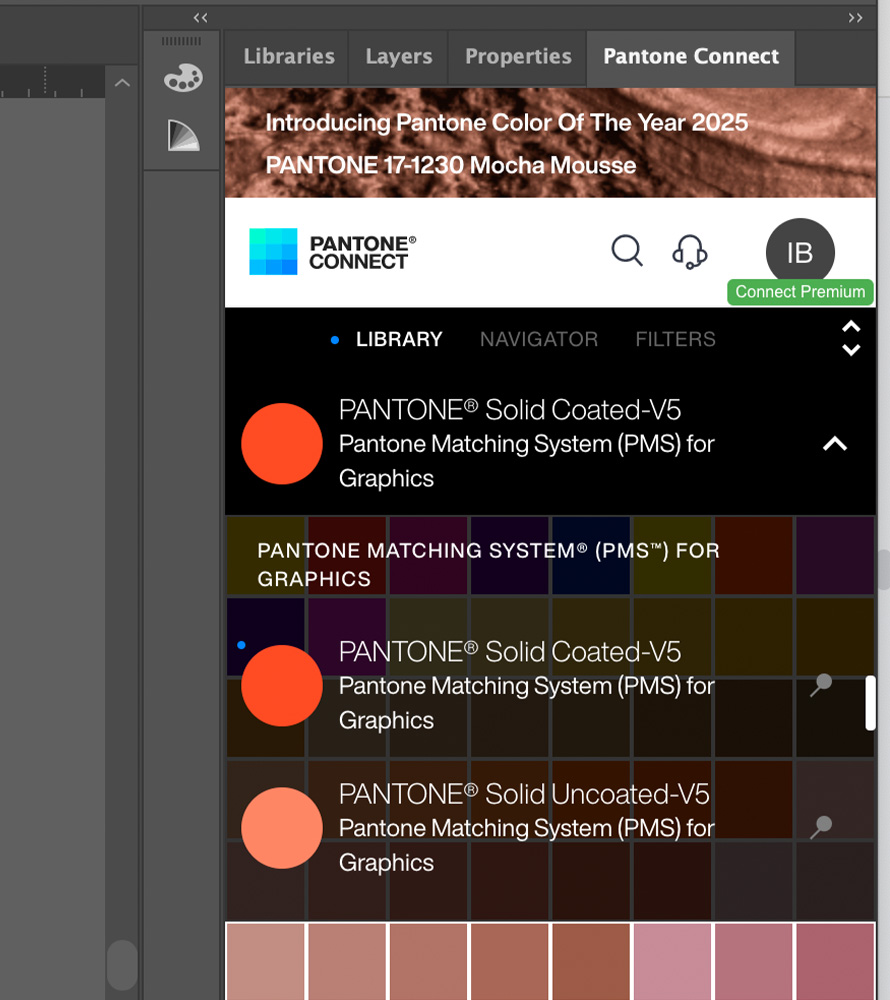Open the Swatches palette panel icon
The width and height of the screenshot is (890, 1000).
point(183,78)
